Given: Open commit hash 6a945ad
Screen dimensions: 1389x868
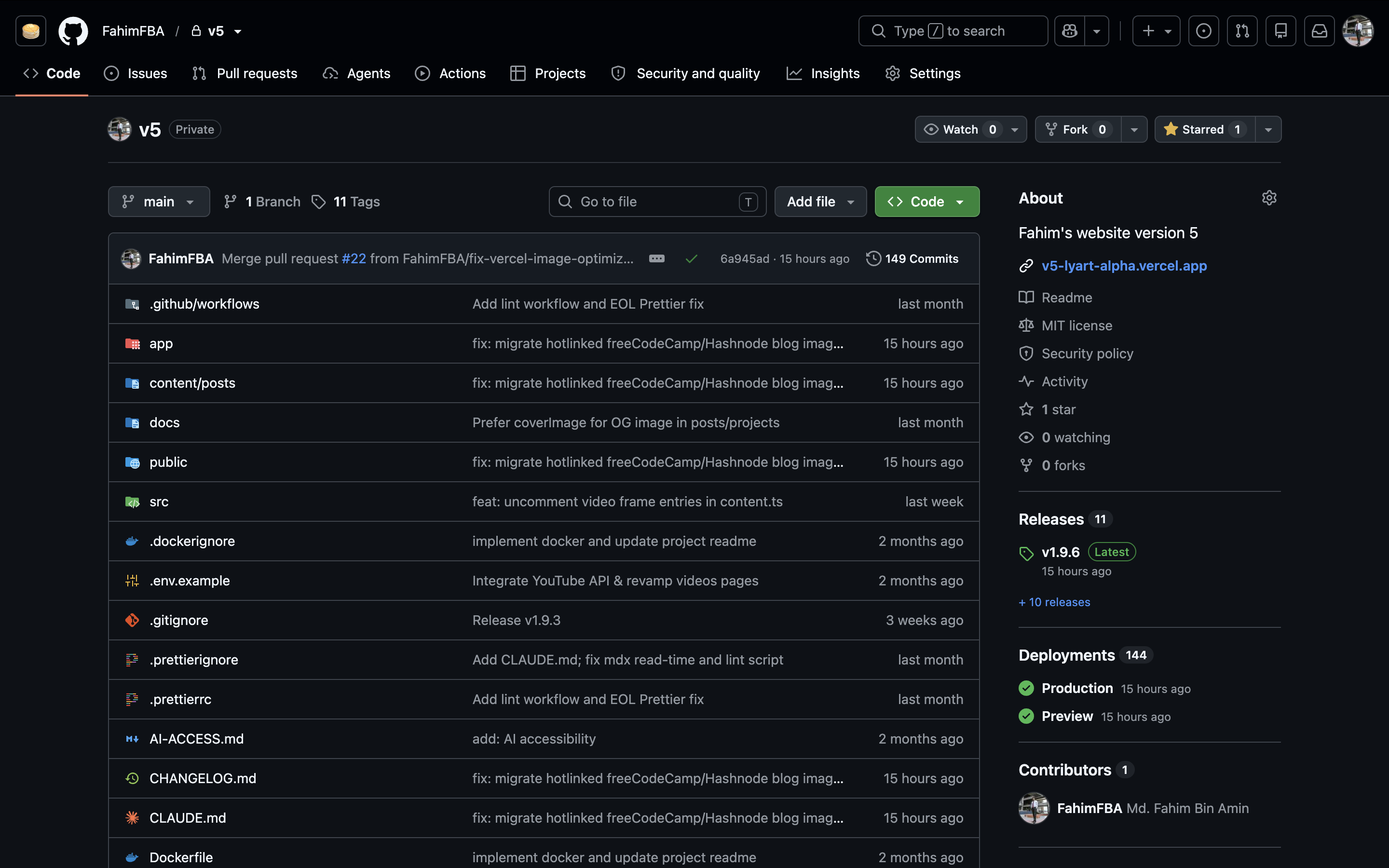Looking at the screenshot, I should click(745, 259).
